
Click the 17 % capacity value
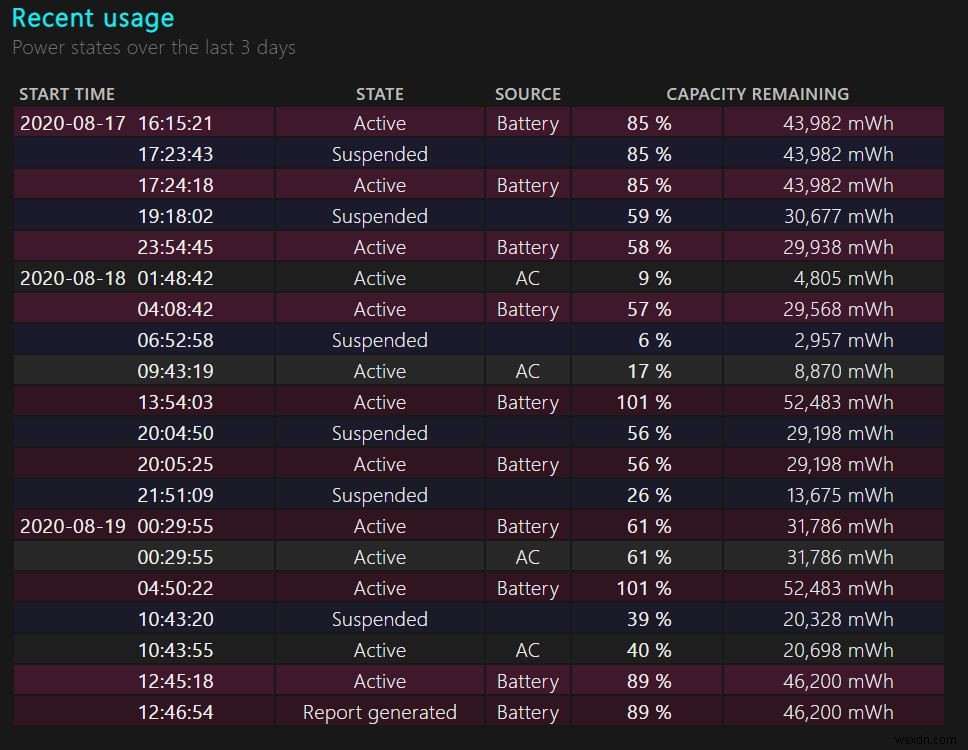[649, 371]
